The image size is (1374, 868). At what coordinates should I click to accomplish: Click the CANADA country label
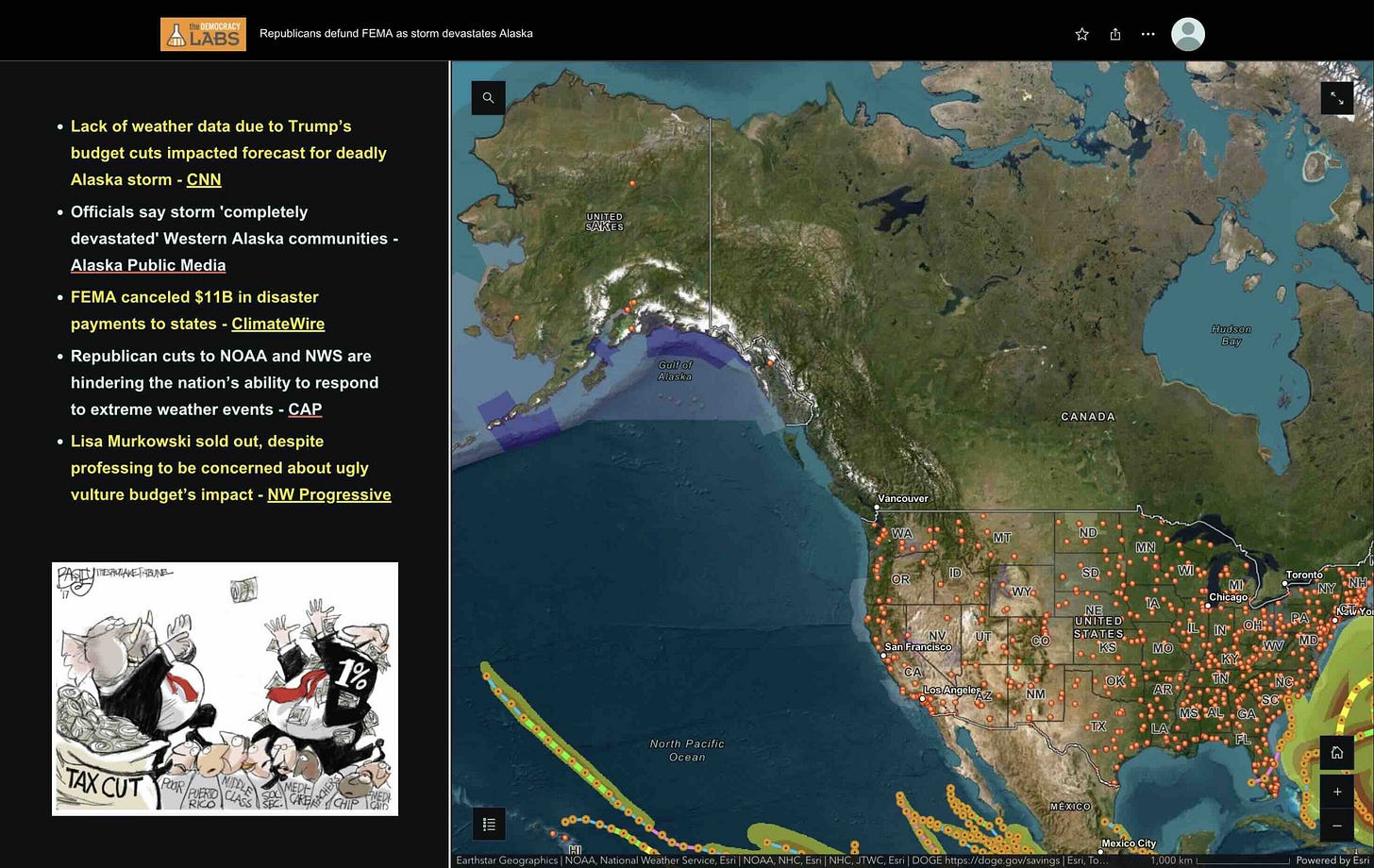(1088, 416)
